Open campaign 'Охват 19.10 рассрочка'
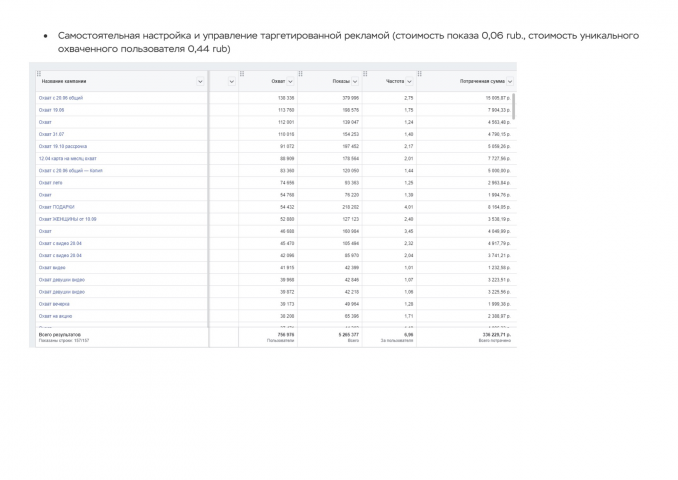Viewport: 678px width, 480px height. tap(63, 147)
